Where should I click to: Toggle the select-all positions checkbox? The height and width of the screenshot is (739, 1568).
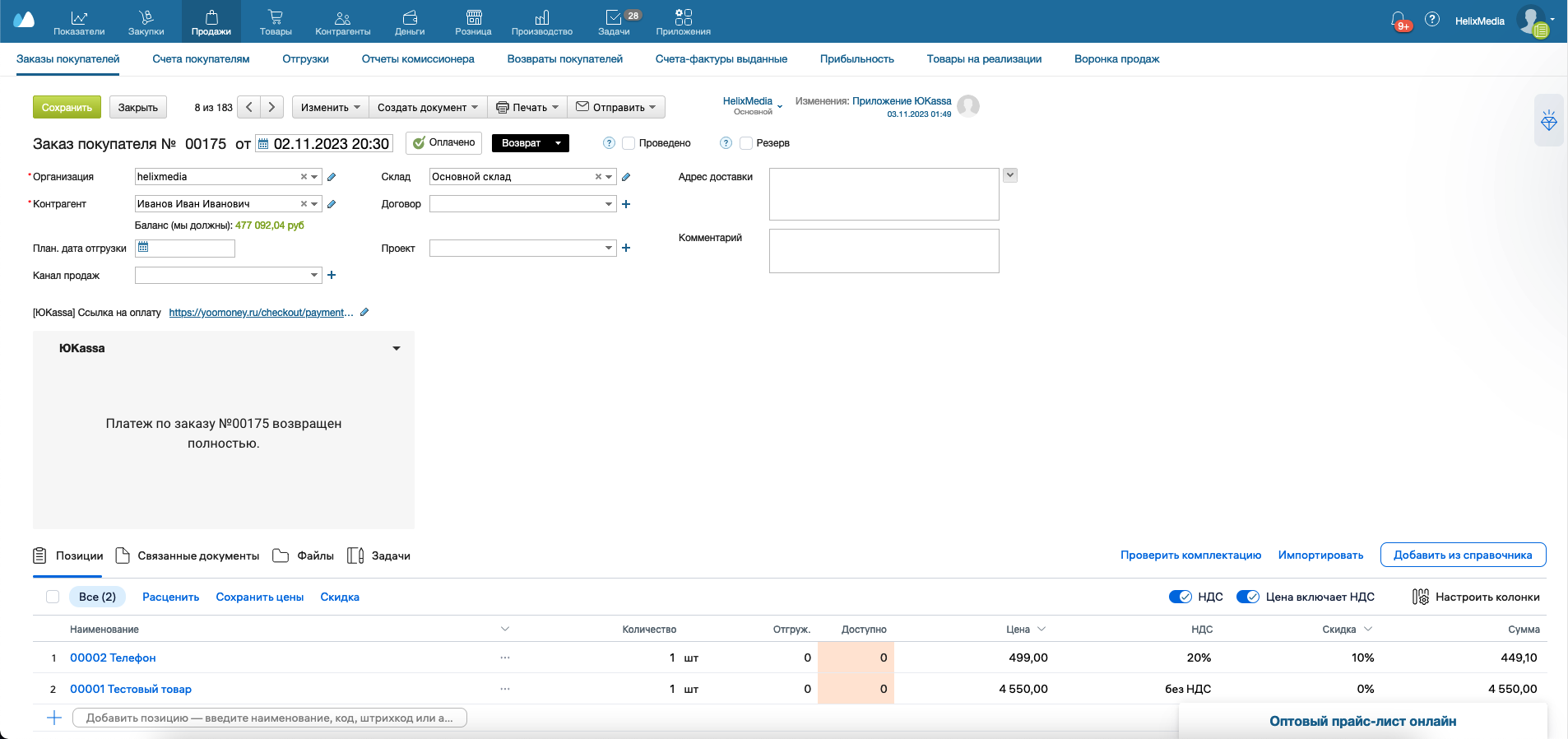[53, 597]
